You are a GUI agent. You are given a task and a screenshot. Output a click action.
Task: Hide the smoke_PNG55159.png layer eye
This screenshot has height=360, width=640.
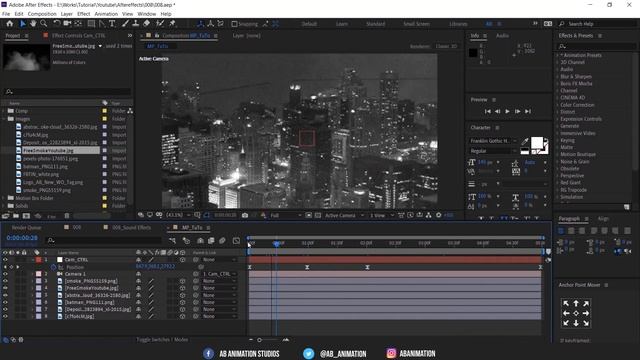pos(5,281)
